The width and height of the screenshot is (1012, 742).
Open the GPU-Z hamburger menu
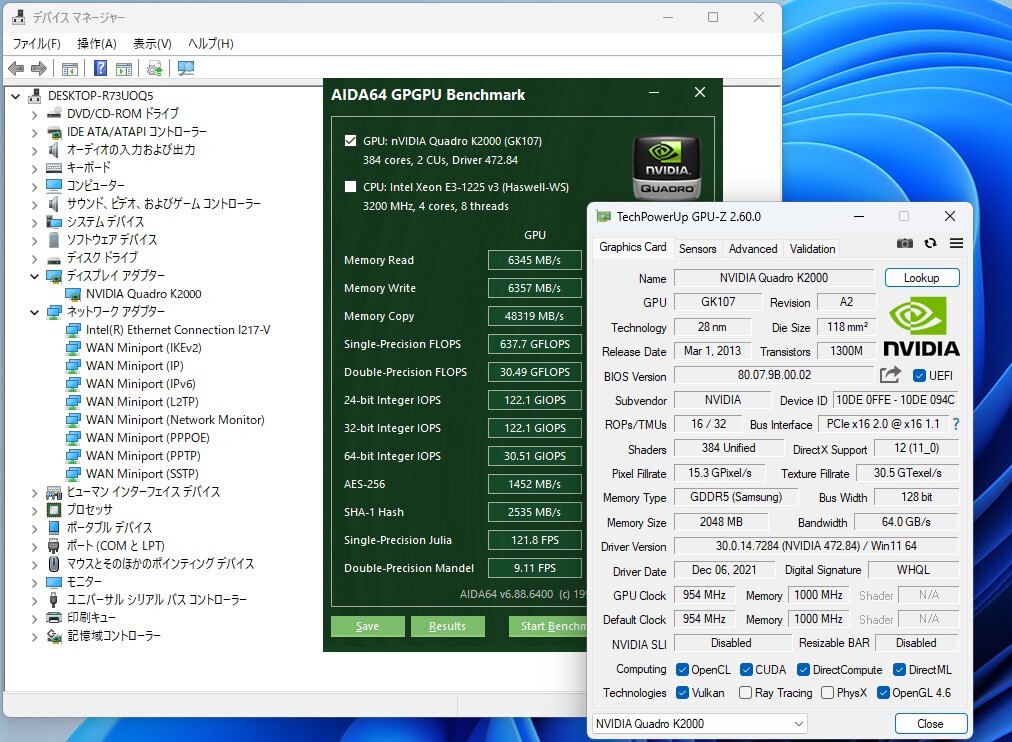click(x=956, y=243)
